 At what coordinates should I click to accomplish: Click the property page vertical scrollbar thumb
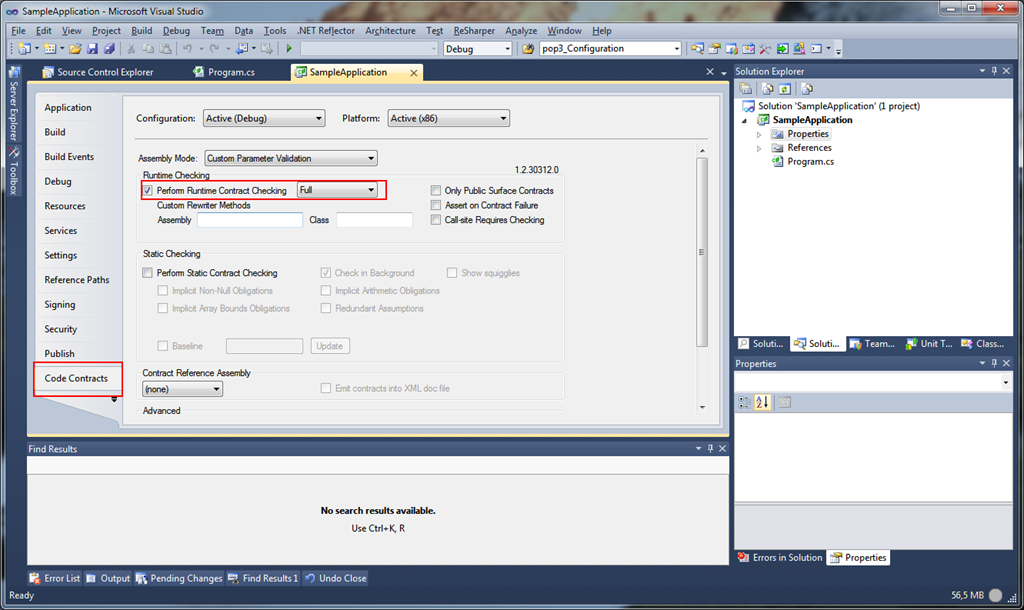coord(702,251)
